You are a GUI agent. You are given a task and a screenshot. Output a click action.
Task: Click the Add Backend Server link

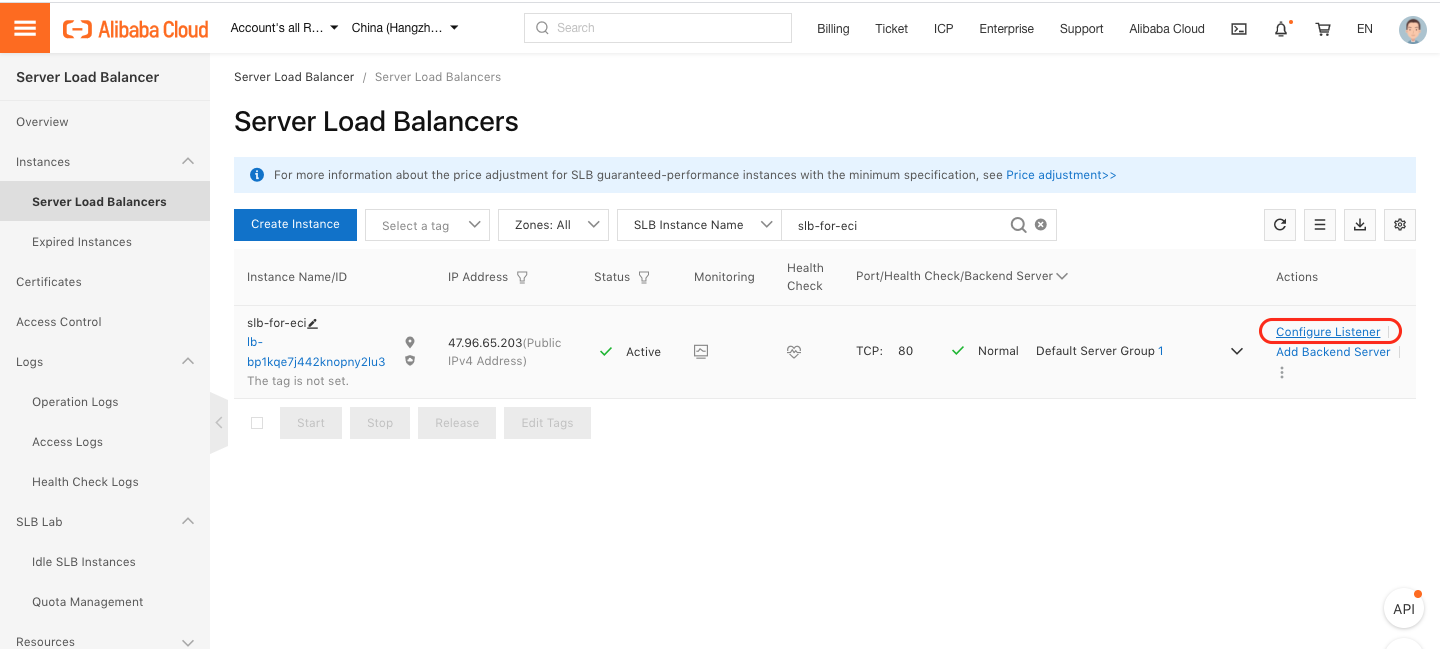click(x=1333, y=352)
